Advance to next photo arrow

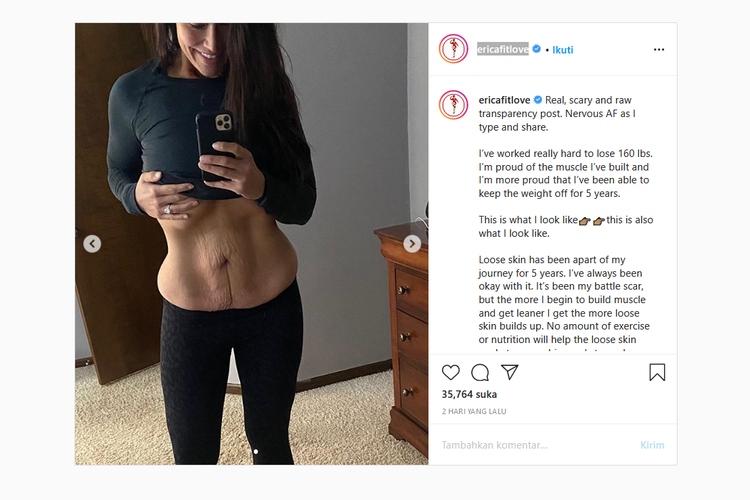click(412, 244)
